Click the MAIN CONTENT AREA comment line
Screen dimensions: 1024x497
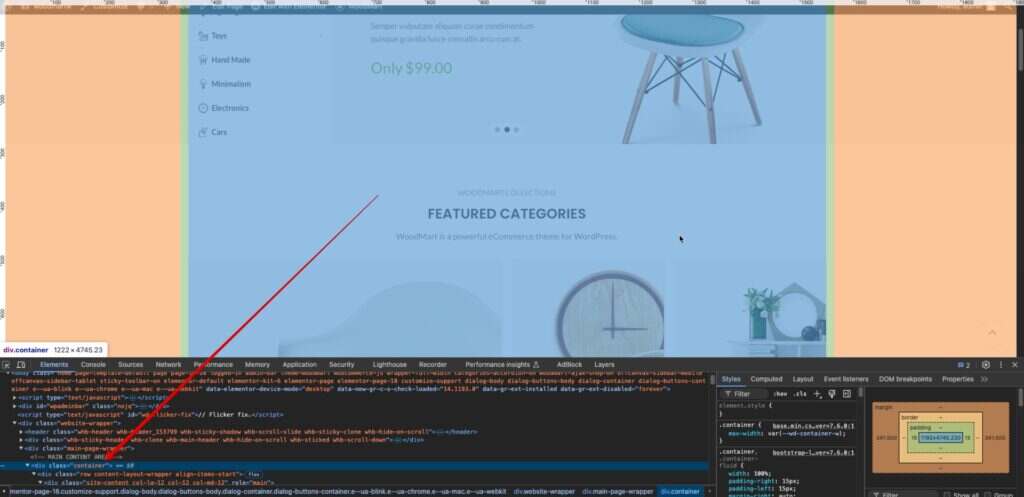[x=76, y=457]
